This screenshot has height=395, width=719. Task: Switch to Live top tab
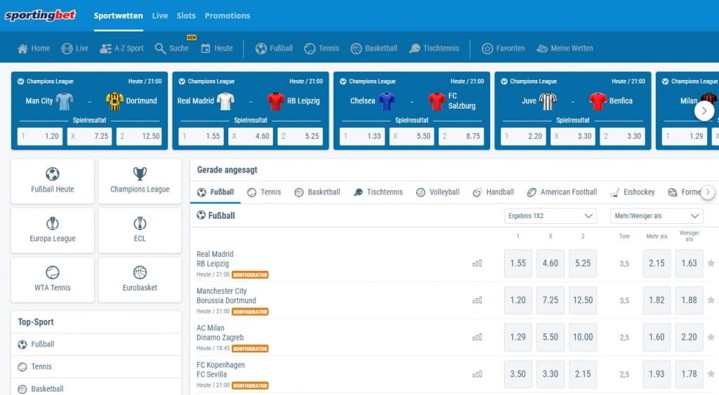[x=160, y=16]
